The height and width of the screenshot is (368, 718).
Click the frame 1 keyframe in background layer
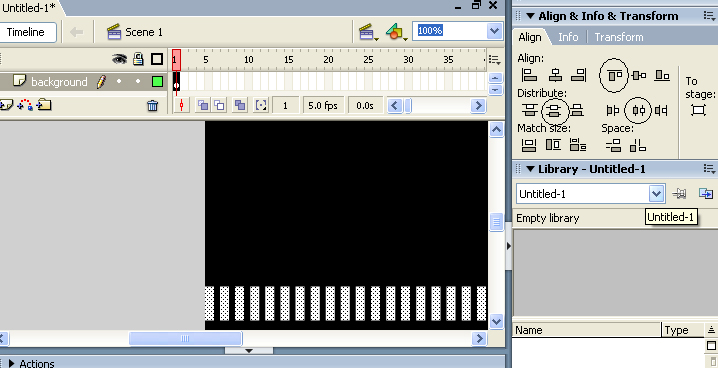coord(176,82)
